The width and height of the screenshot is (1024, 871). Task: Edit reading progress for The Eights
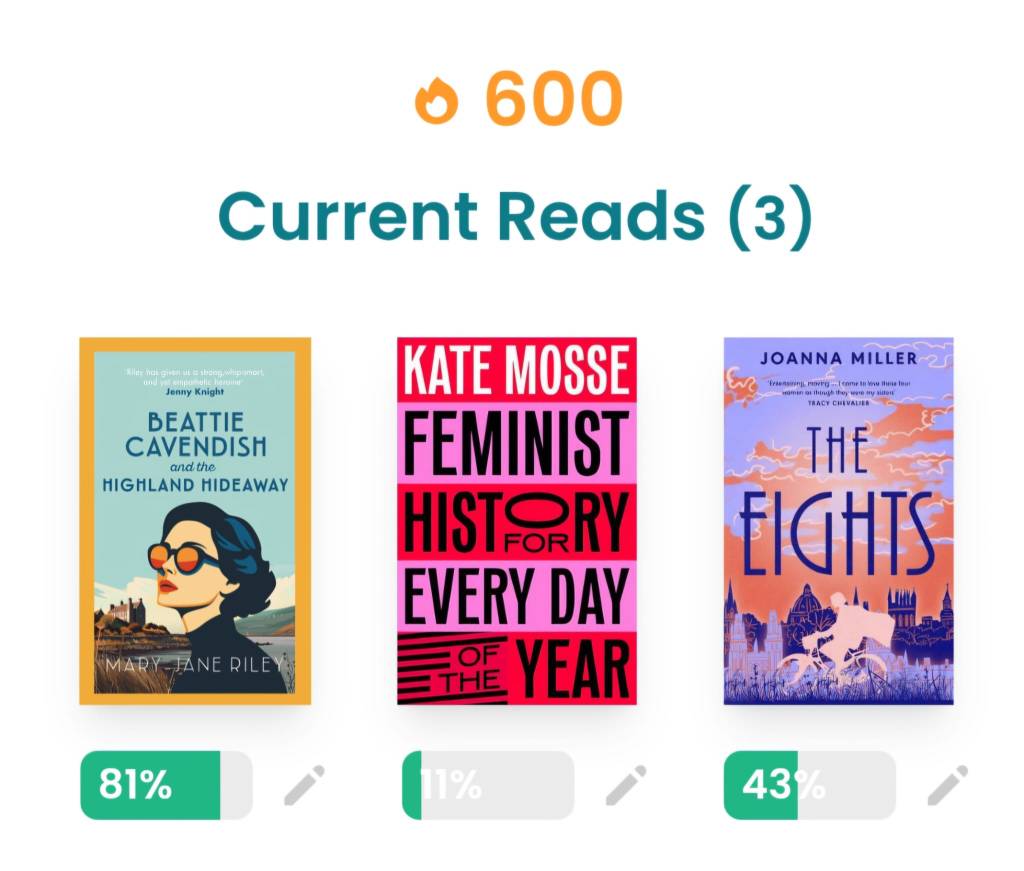(947, 785)
